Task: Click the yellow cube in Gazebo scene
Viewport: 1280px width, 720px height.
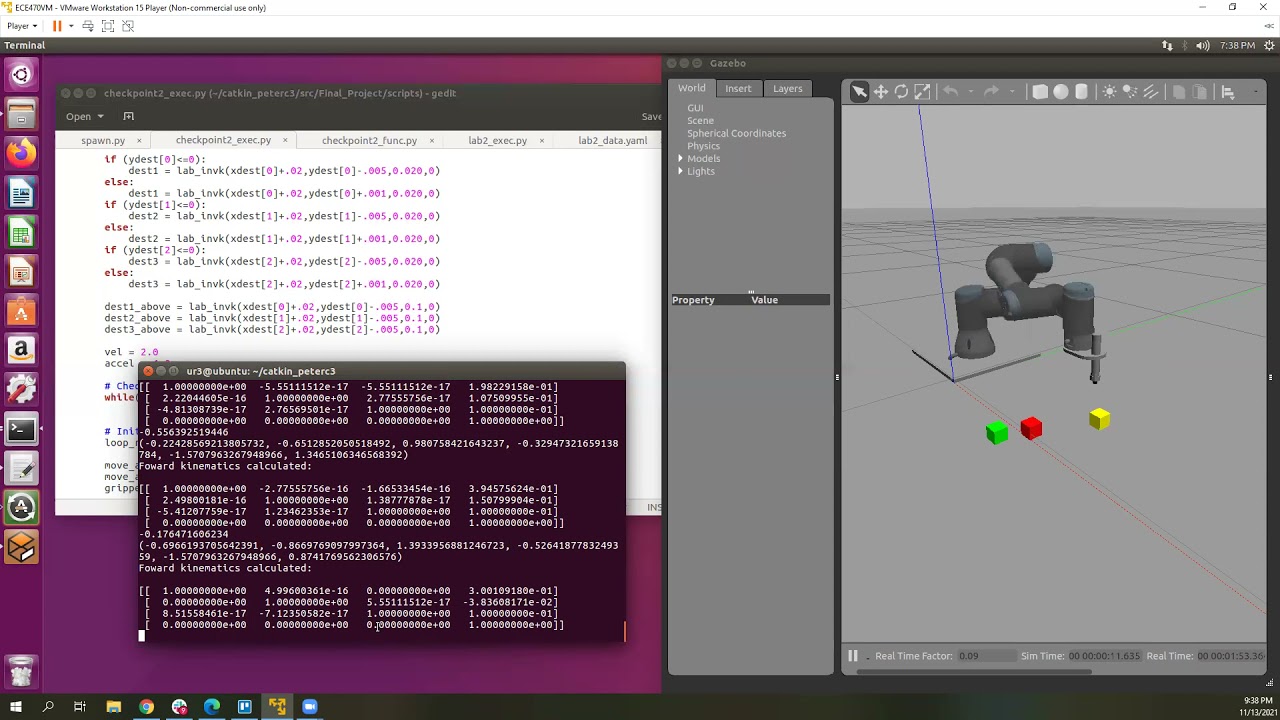Action: point(1100,419)
